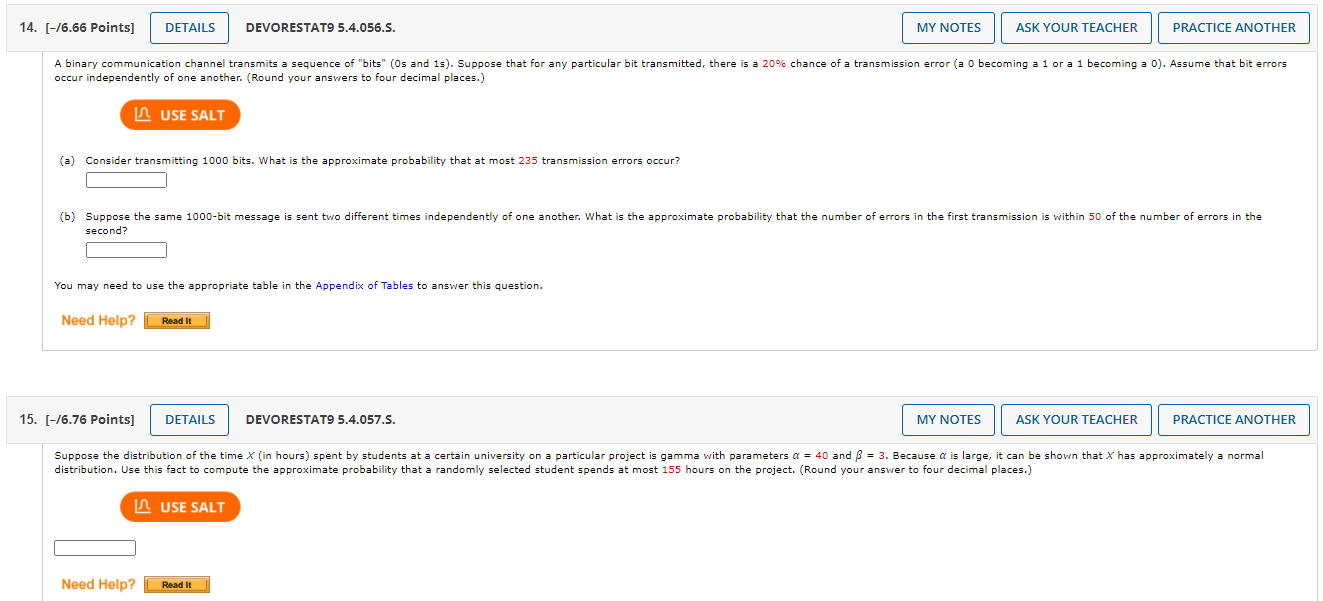Viewport: 1323px width, 601px height.
Task: Select PRACTICE ANOTHER for question 15
Action: click(x=1233, y=419)
